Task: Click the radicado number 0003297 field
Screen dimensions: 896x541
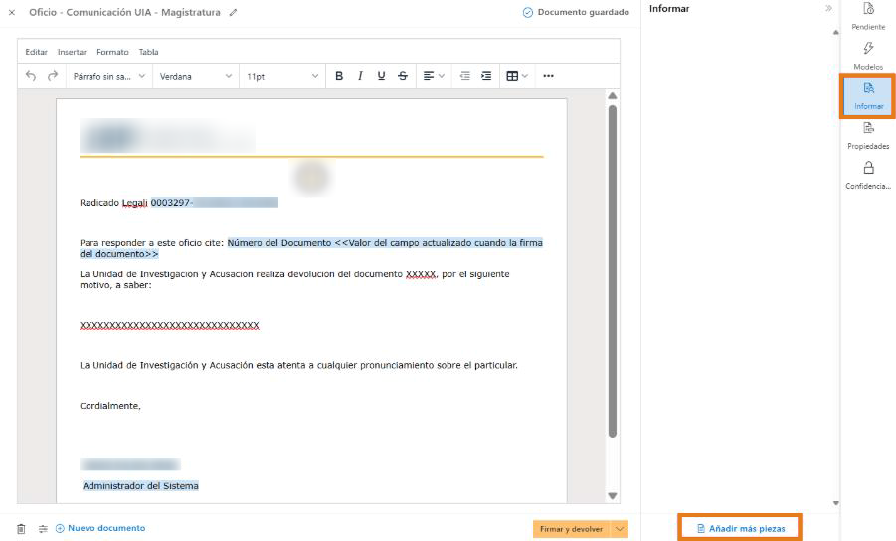Action: (x=214, y=202)
